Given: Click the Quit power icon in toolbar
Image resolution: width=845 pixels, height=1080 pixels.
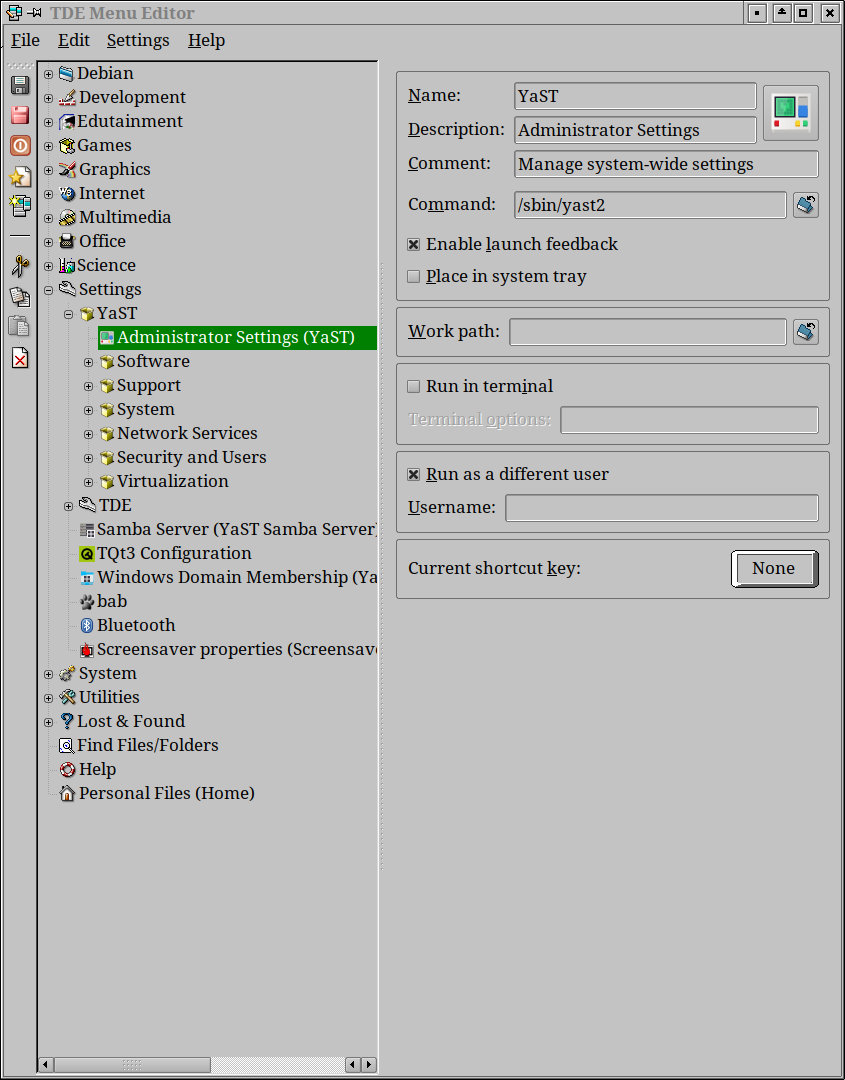Looking at the screenshot, I should tap(20, 145).
